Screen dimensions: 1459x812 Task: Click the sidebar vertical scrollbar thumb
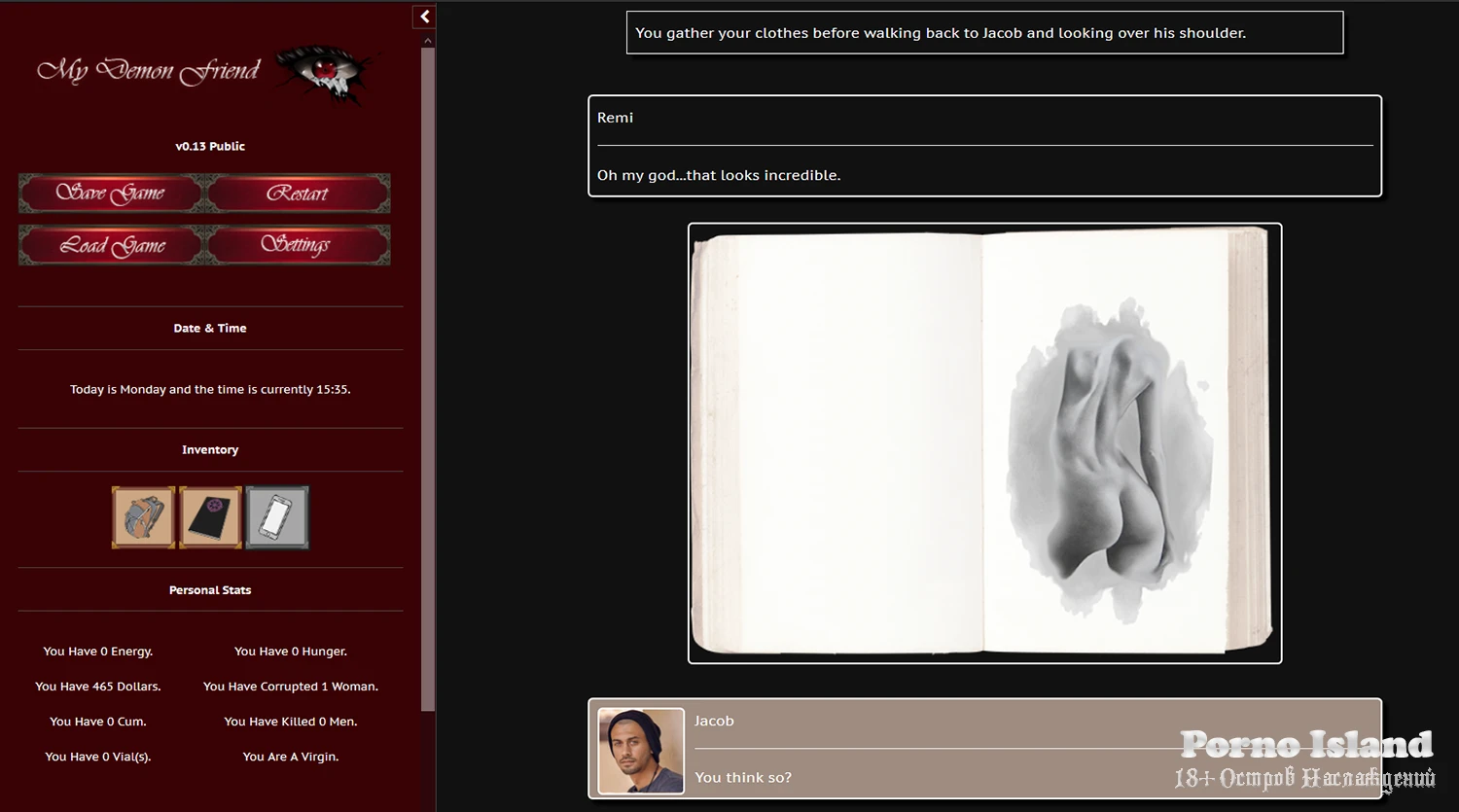click(428, 379)
